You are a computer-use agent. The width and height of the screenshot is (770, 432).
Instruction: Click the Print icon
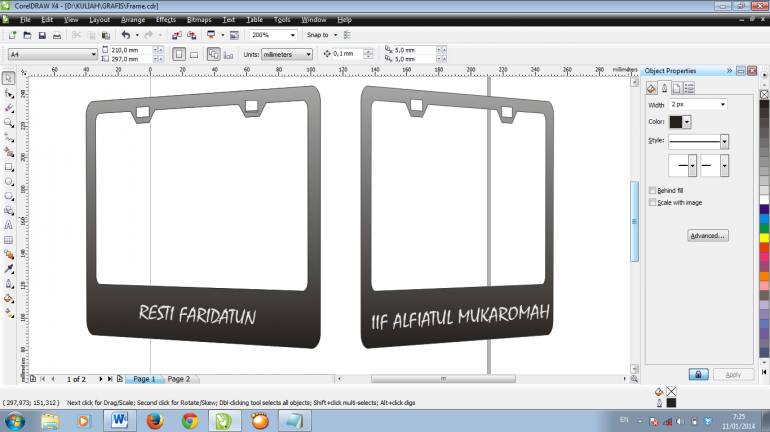point(57,35)
